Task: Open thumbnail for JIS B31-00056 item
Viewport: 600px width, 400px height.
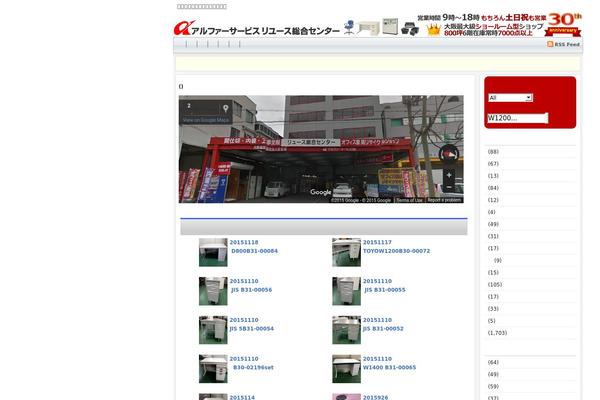Action: [213, 291]
